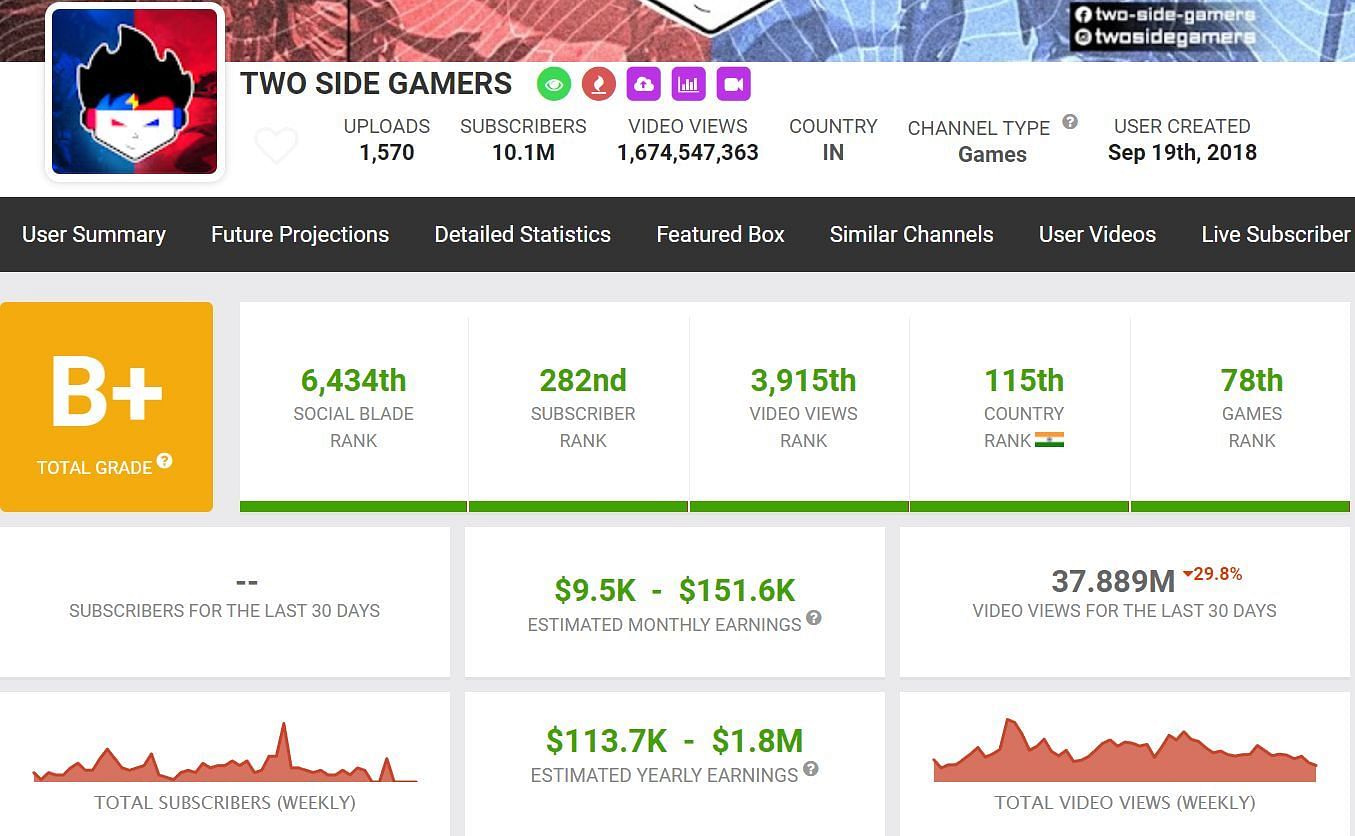
Task: Click help icon for Estimated Monthly Earnings
Action: pos(814,618)
